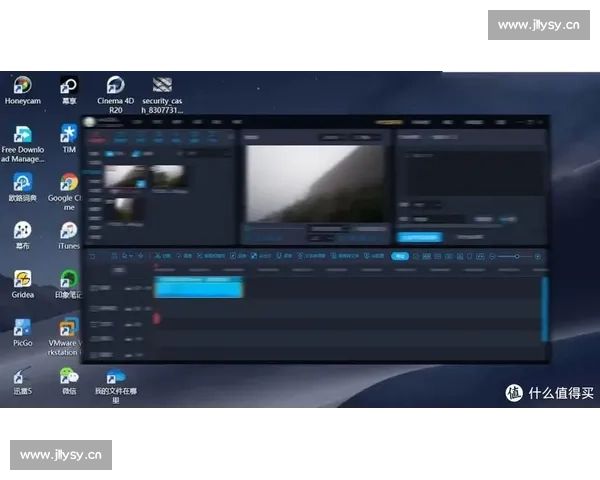
Task: Click the blue button in the right panel
Action: pyautogui.click(x=418, y=237)
